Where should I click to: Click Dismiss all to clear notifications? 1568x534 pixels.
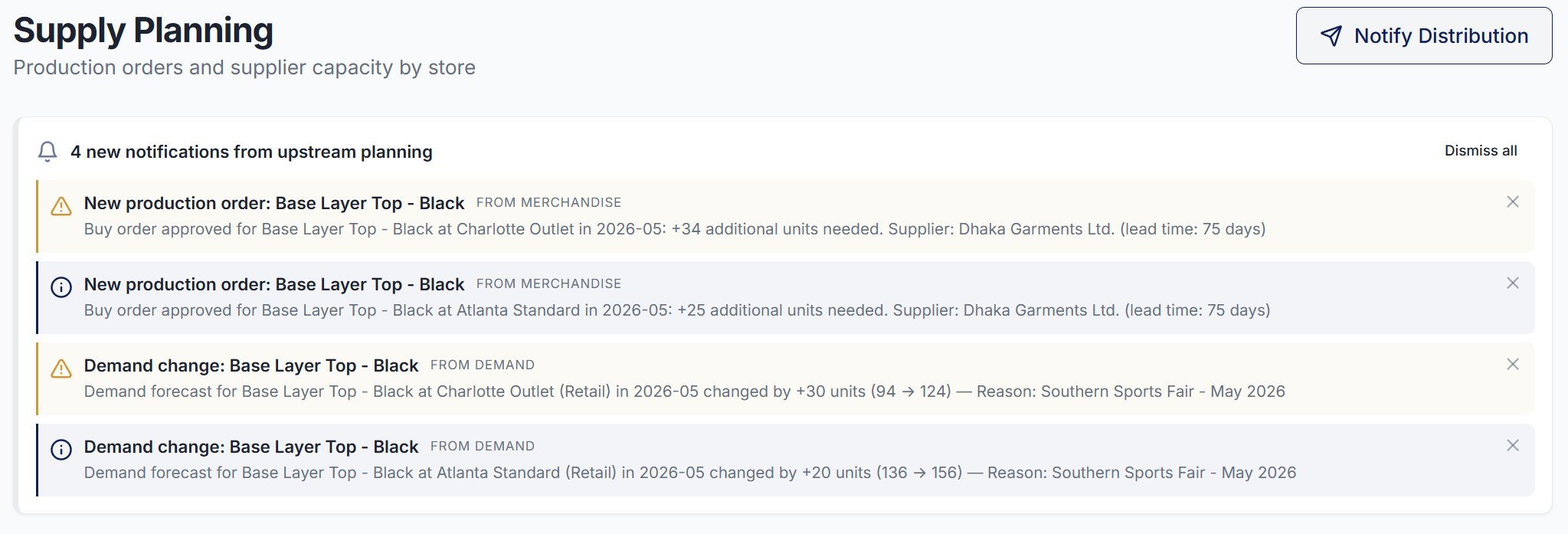tap(1480, 150)
